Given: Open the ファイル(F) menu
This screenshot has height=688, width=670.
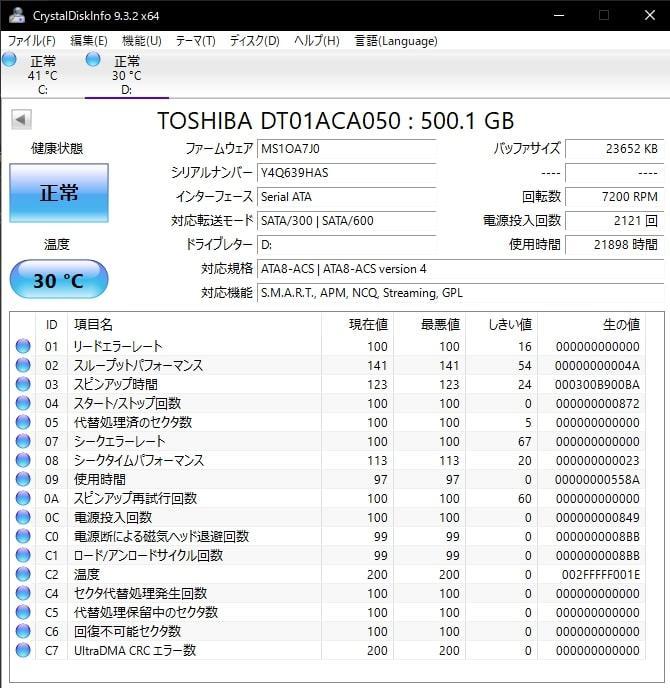Looking at the screenshot, I should tap(32, 41).
